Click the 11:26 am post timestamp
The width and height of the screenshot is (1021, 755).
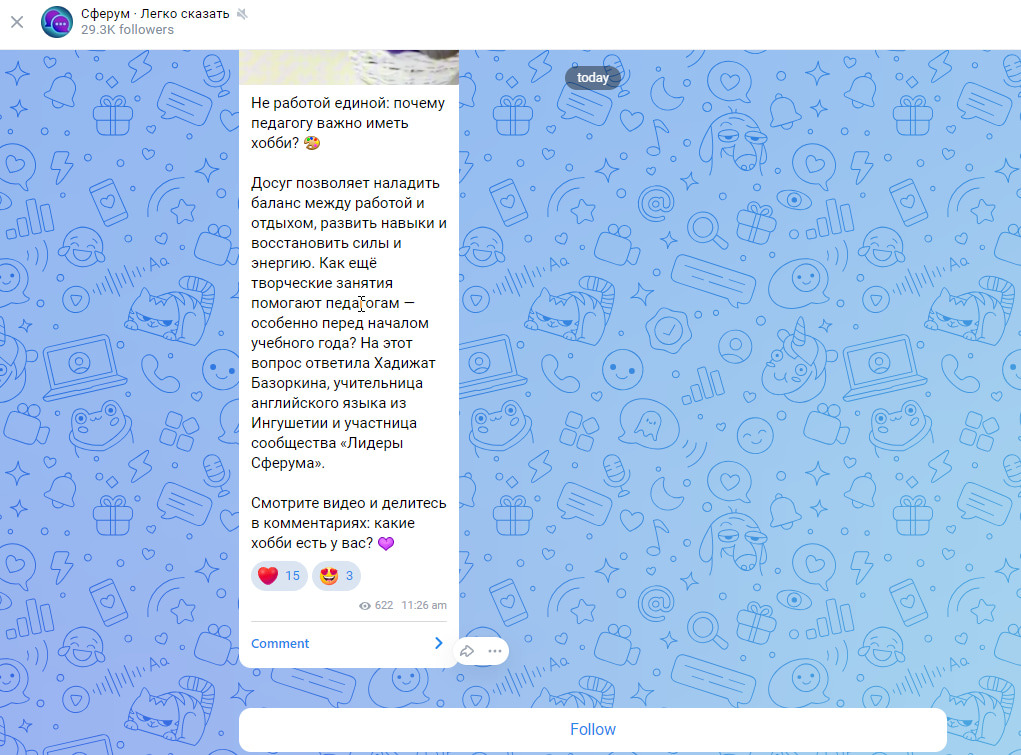(x=424, y=605)
